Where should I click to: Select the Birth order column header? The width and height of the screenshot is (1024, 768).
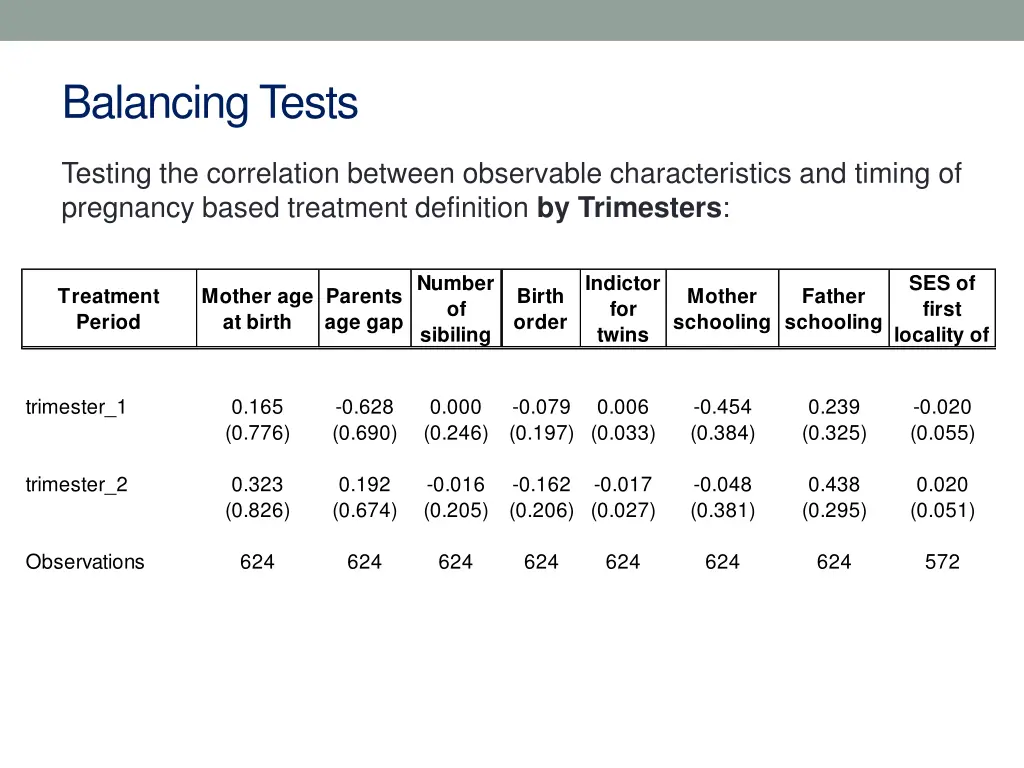pos(541,309)
